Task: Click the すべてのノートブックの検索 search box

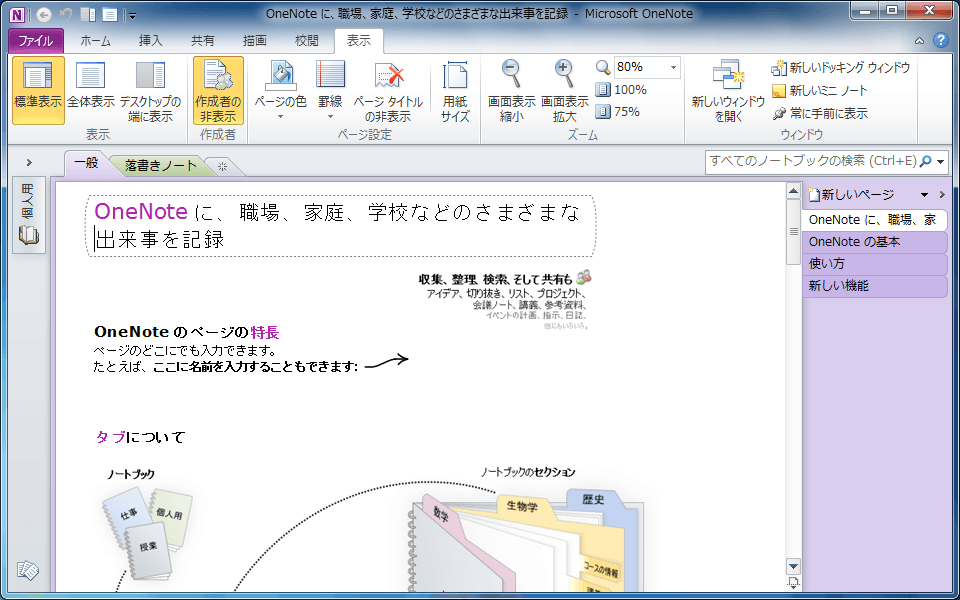Action: pyautogui.click(x=812, y=162)
